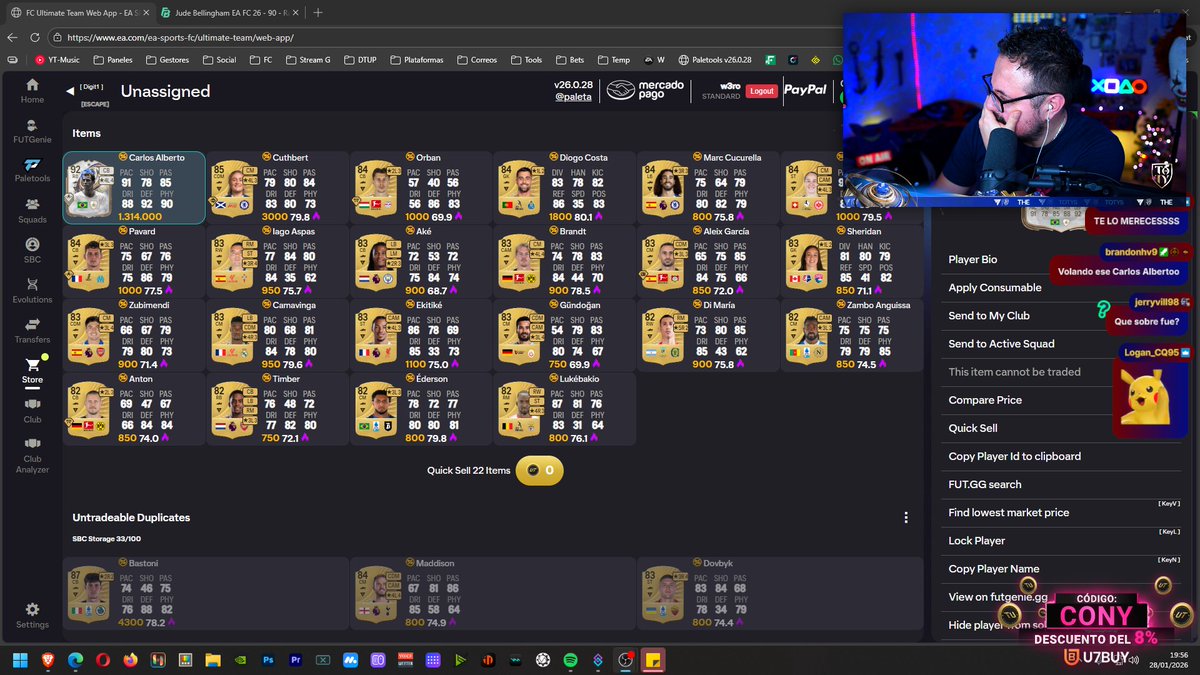The height and width of the screenshot is (675, 1200).
Task: Open the Social bookmark folder
Action: pyautogui.click(x=219, y=60)
